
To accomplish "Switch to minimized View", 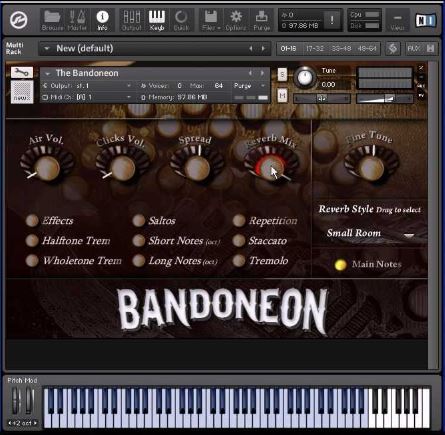I will 397,20.
